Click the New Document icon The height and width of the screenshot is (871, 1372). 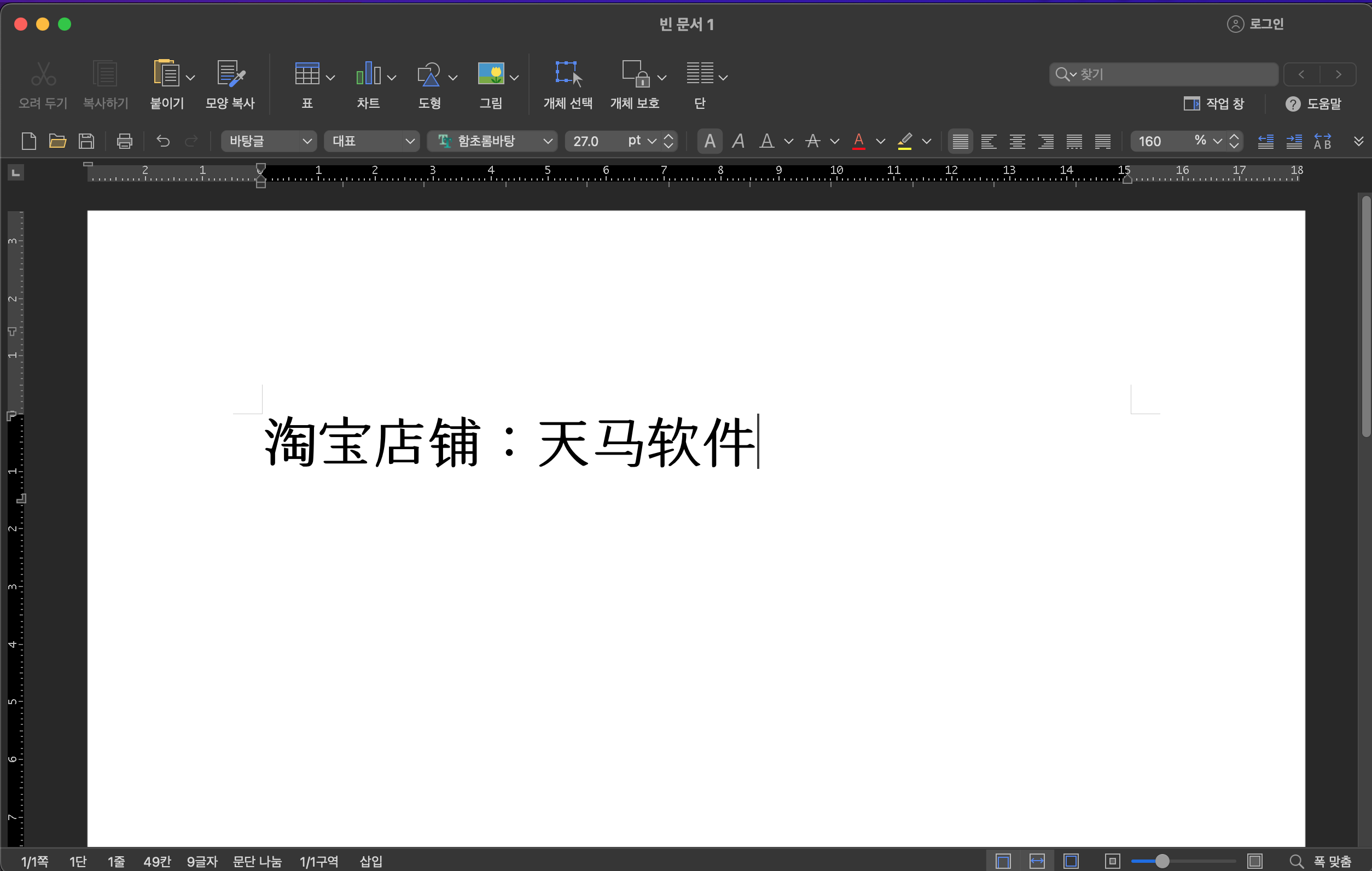tap(28, 141)
